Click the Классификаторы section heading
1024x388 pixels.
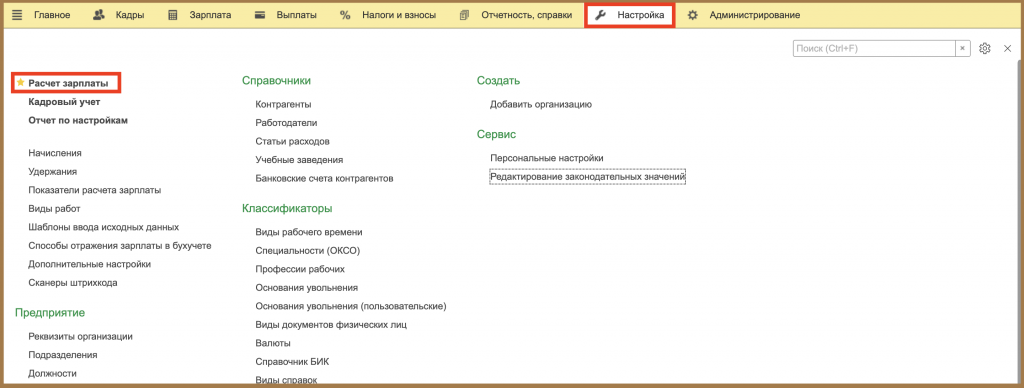tap(287, 209)
